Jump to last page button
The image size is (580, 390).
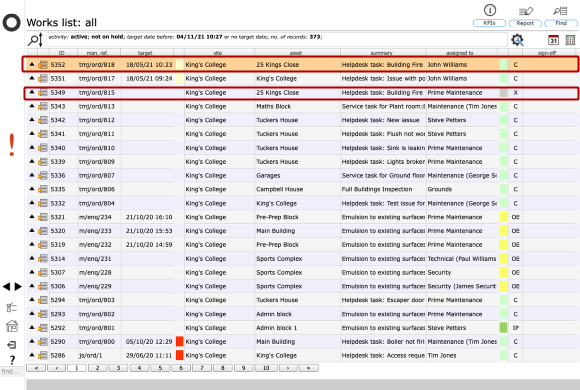tap(308, 368)
